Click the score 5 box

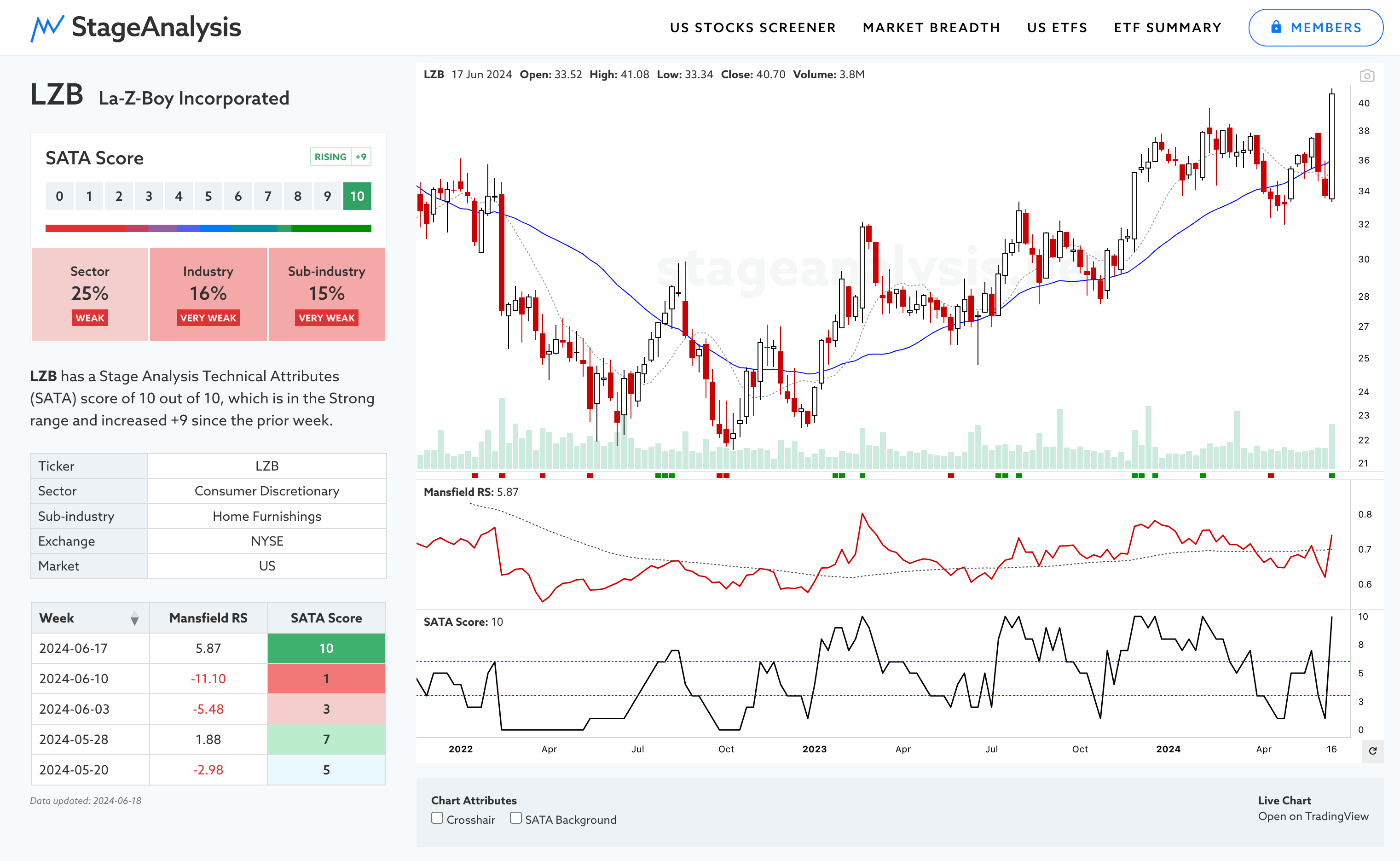click(x=208, y=197)
